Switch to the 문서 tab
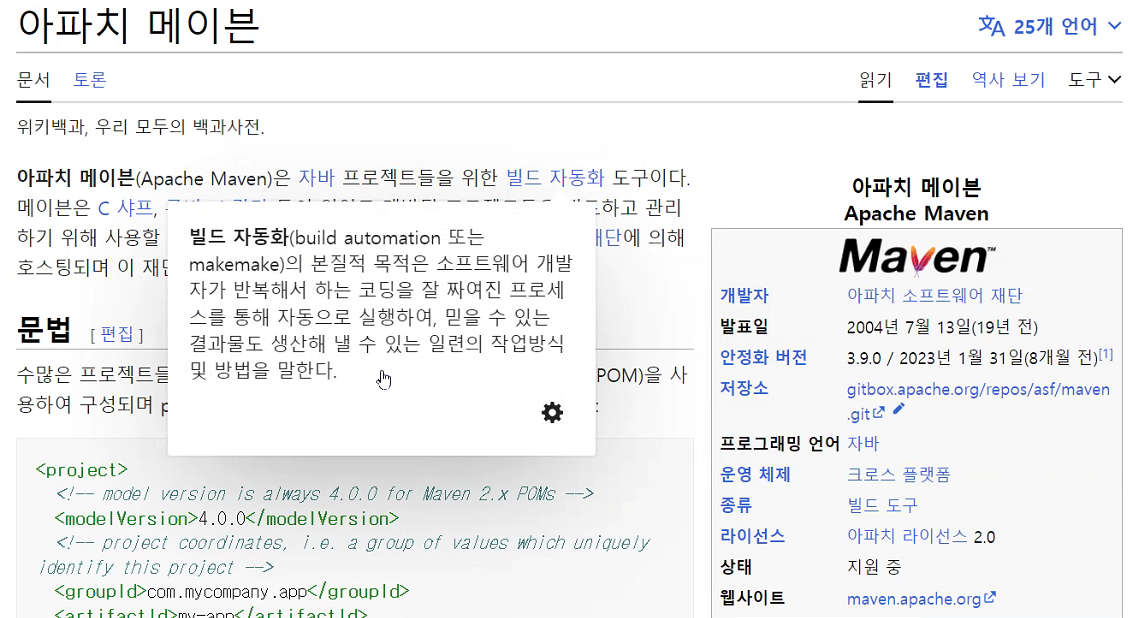The image size is (1128, 618). 33,79
